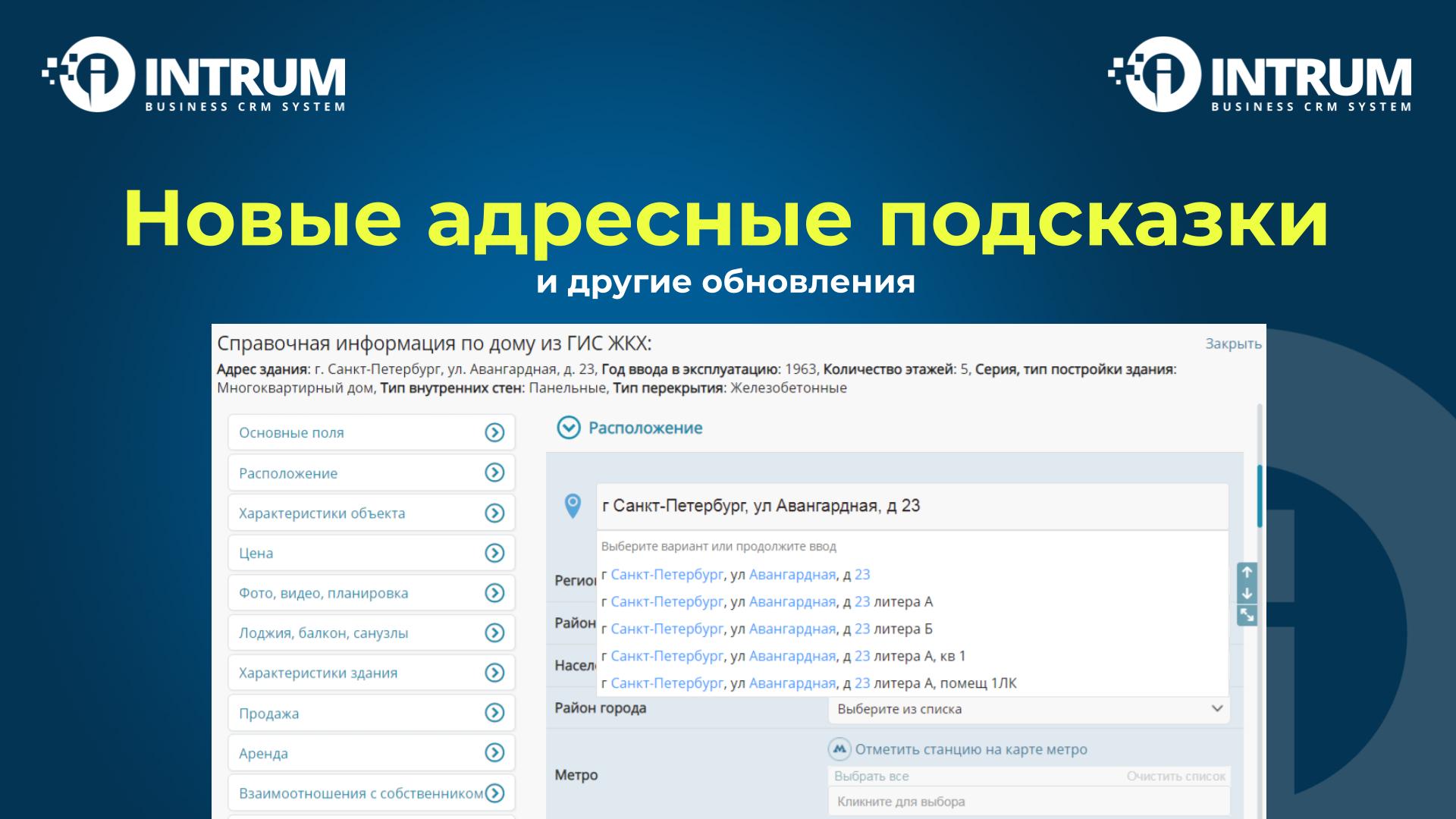Click arrow icon next to Основные поля

494,432
